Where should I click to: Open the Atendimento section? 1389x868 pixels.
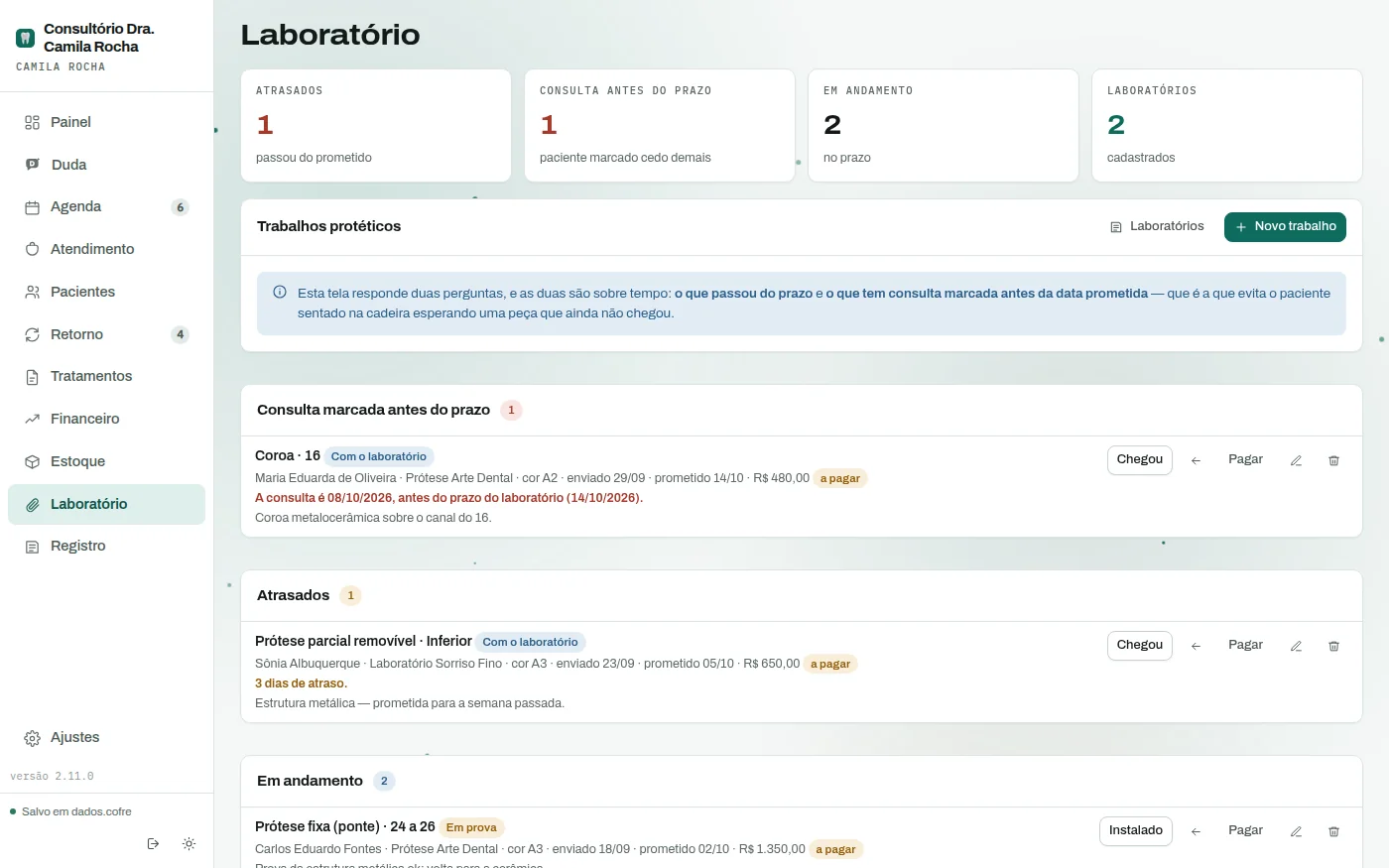[106, 249]
